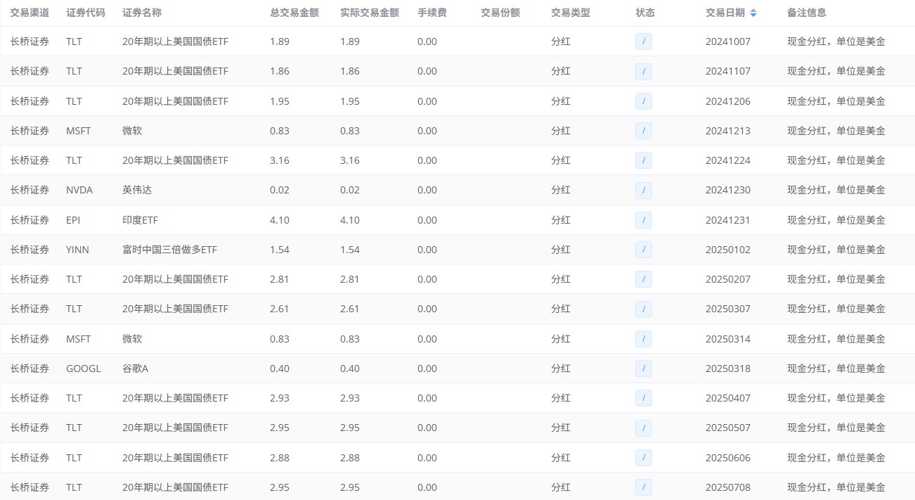Click the status icon in the 20241007 row
Screen dimensions: 915x500
644,41
